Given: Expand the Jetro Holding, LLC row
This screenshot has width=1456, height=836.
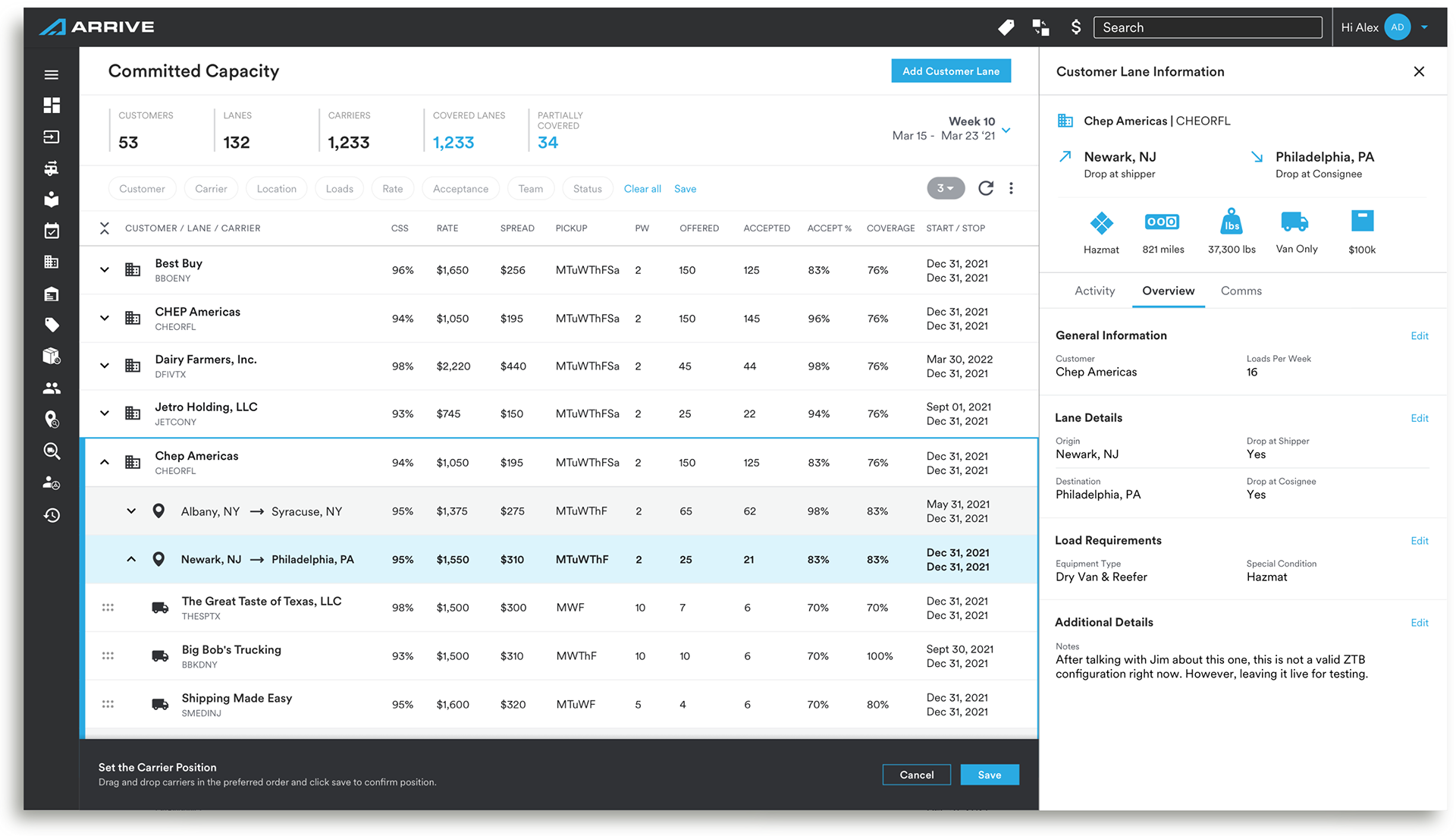Looking at the screenshot, I should [x=105, y=413].
